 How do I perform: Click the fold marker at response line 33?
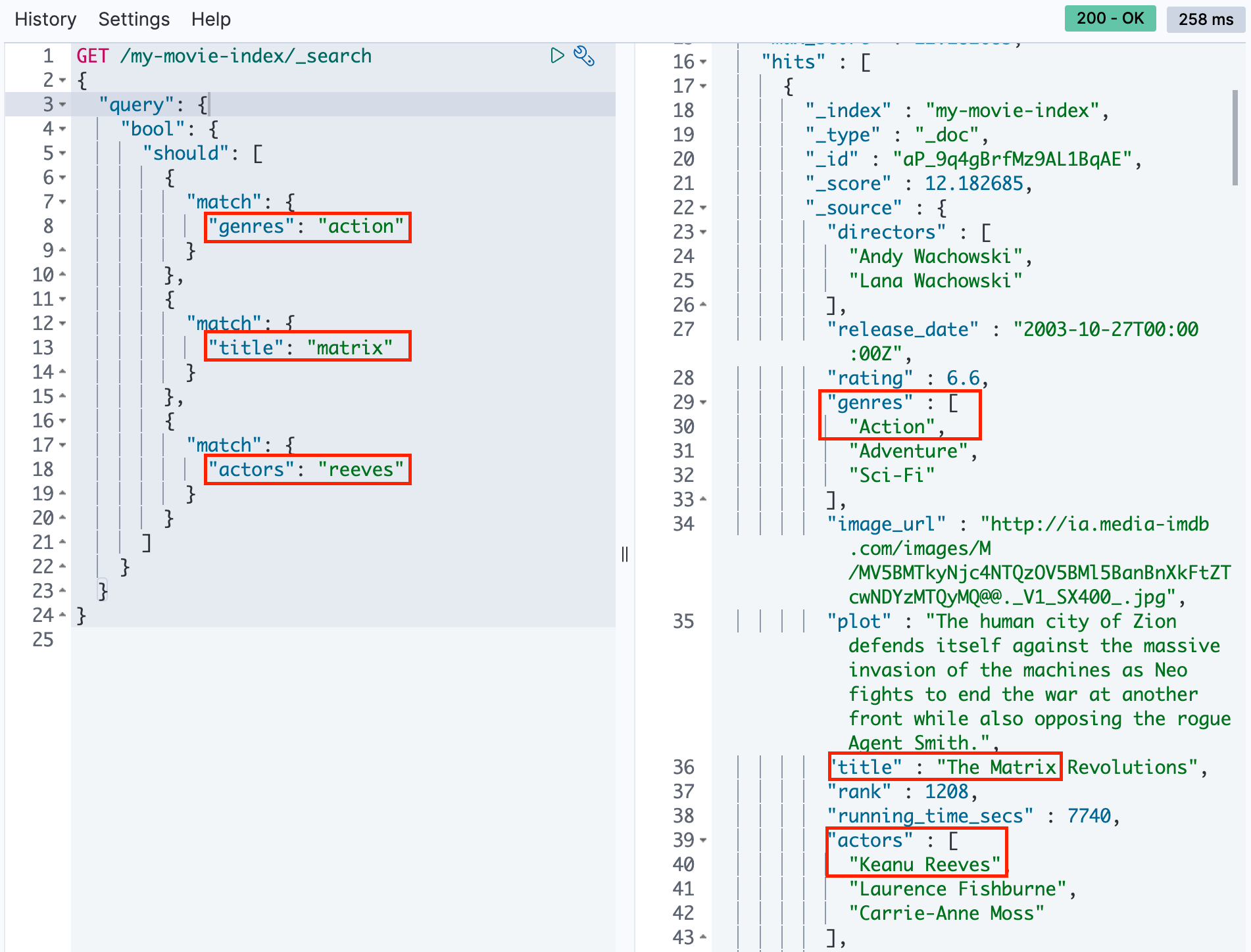point(703,499)
